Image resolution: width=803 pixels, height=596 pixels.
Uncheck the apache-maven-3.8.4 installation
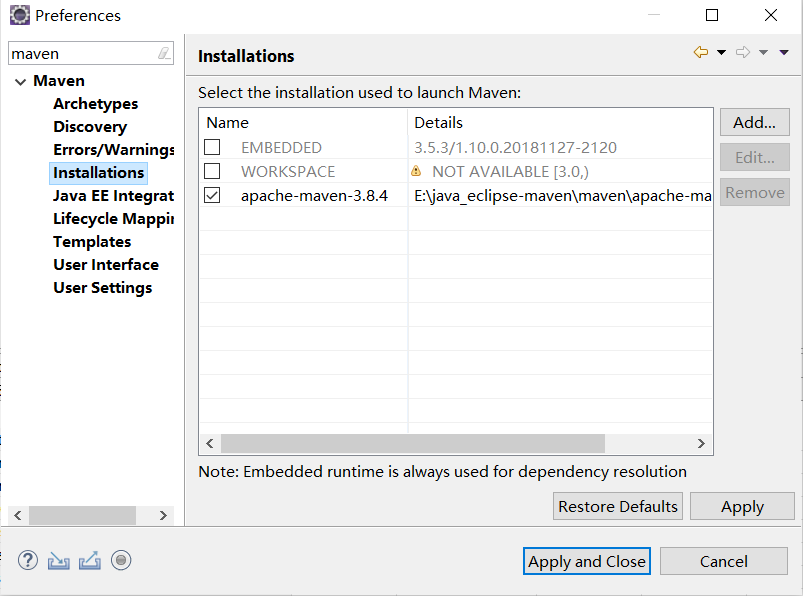[212, 196]
